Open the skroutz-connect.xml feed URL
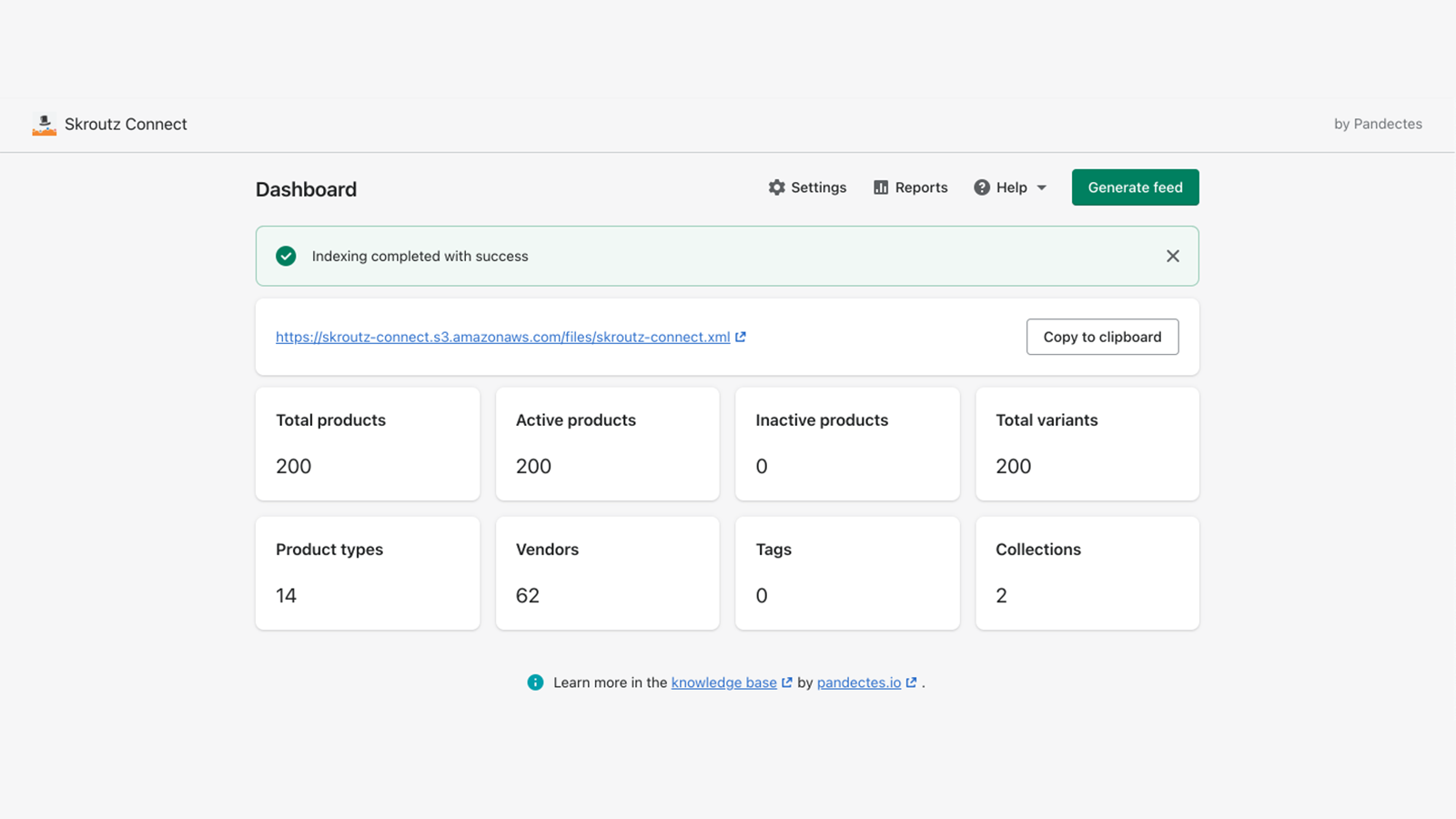Screen dimensions: 1456x819 (502, 337)
